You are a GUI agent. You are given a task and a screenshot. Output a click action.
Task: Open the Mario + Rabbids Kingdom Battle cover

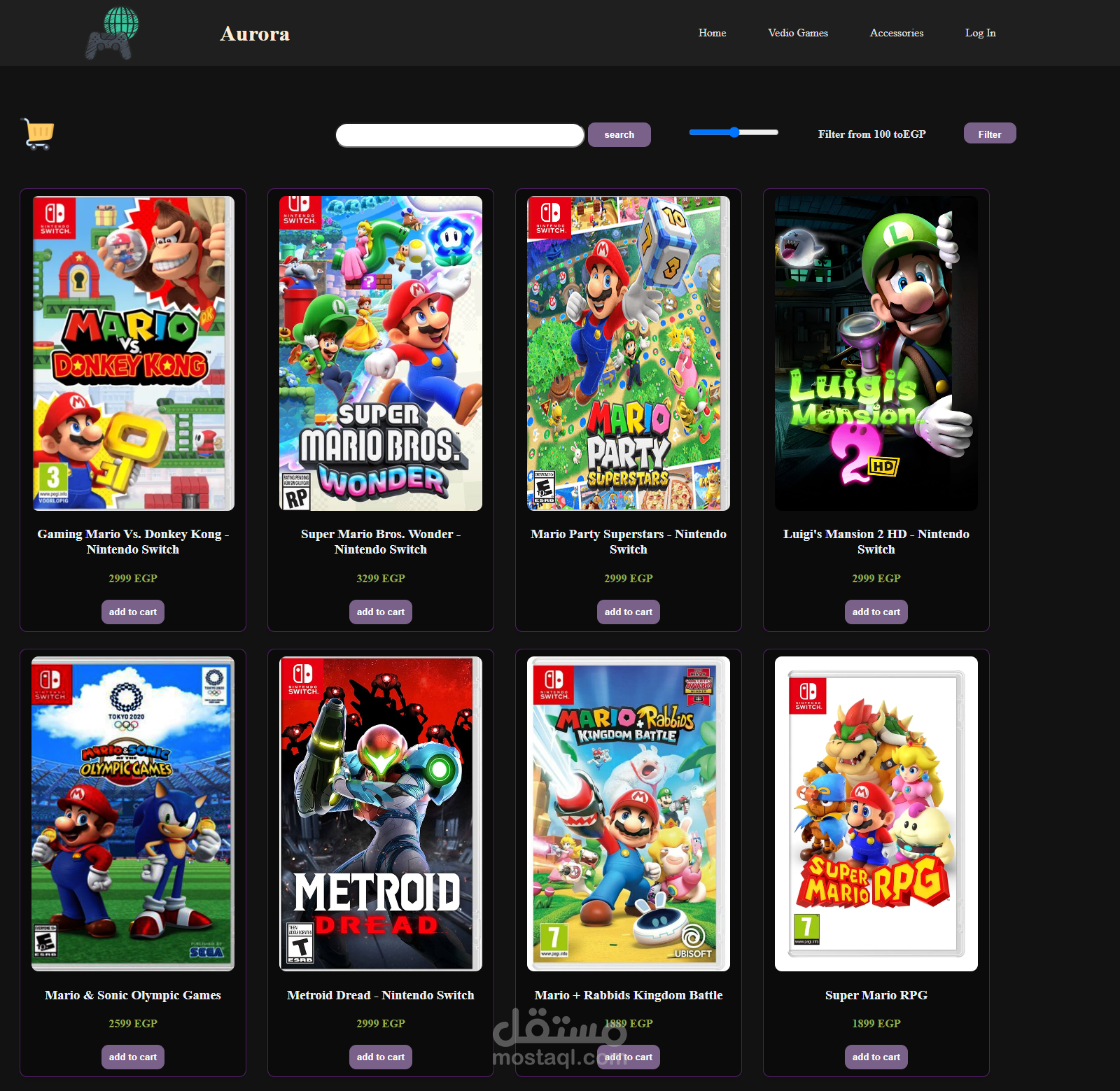point(629,814)
